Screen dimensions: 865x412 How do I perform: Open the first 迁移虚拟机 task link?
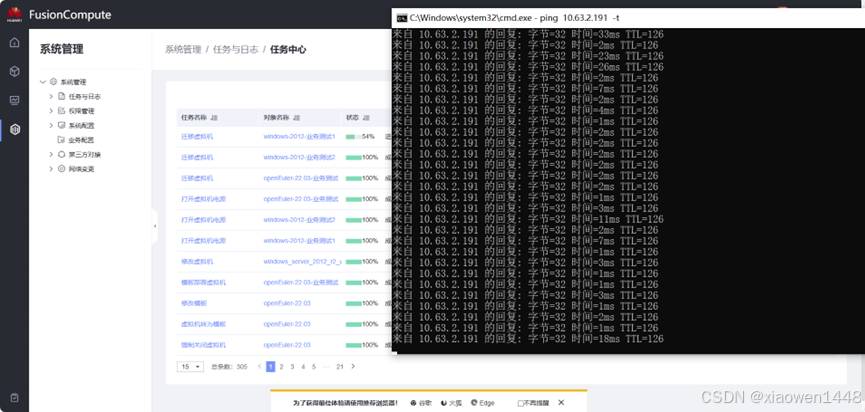(x=197, y=136)
